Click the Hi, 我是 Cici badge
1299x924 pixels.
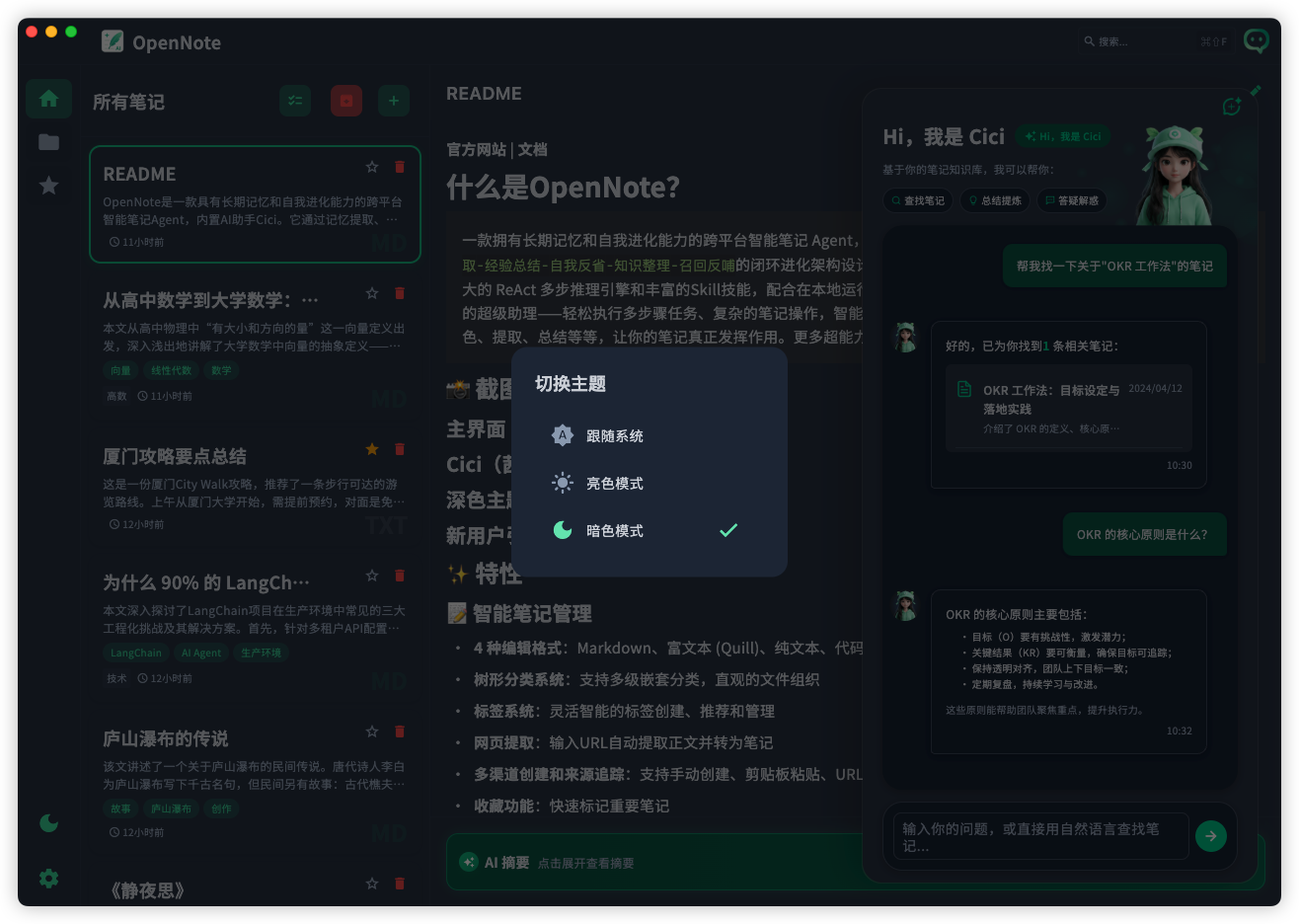(x=1063, y=136)
